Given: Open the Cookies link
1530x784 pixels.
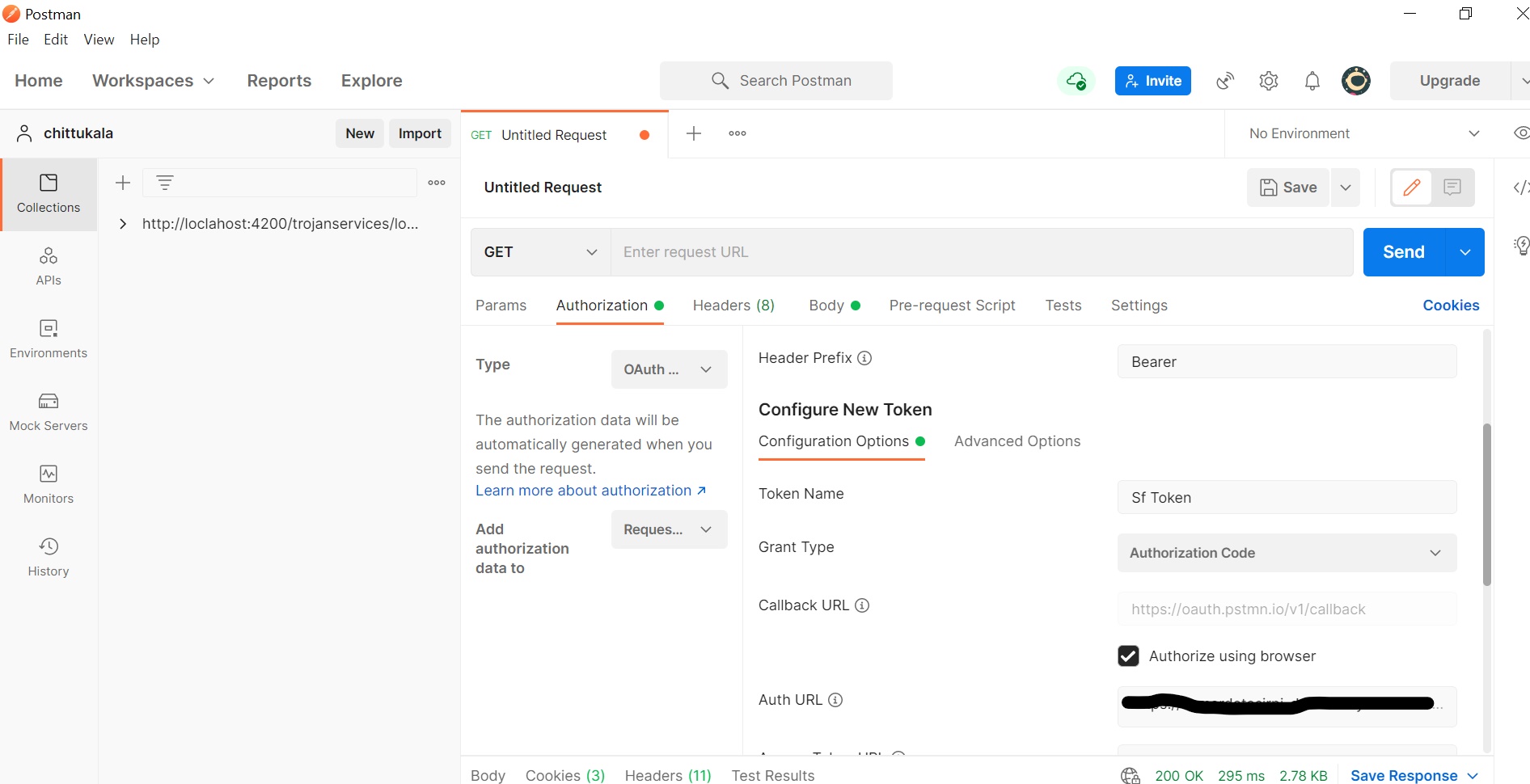Looking at the screenshot, I should pos(1451,306).
